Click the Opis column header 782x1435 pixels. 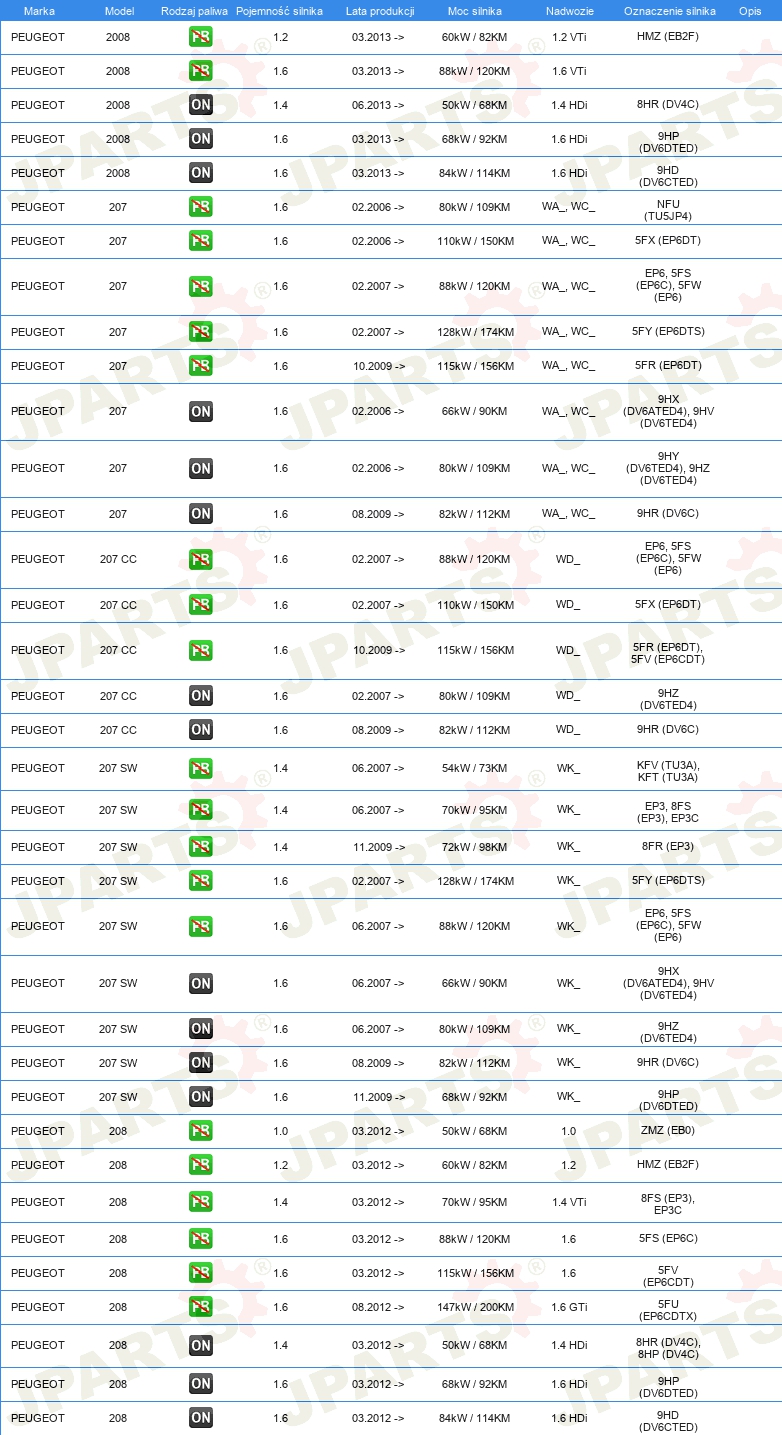[749, 11]
